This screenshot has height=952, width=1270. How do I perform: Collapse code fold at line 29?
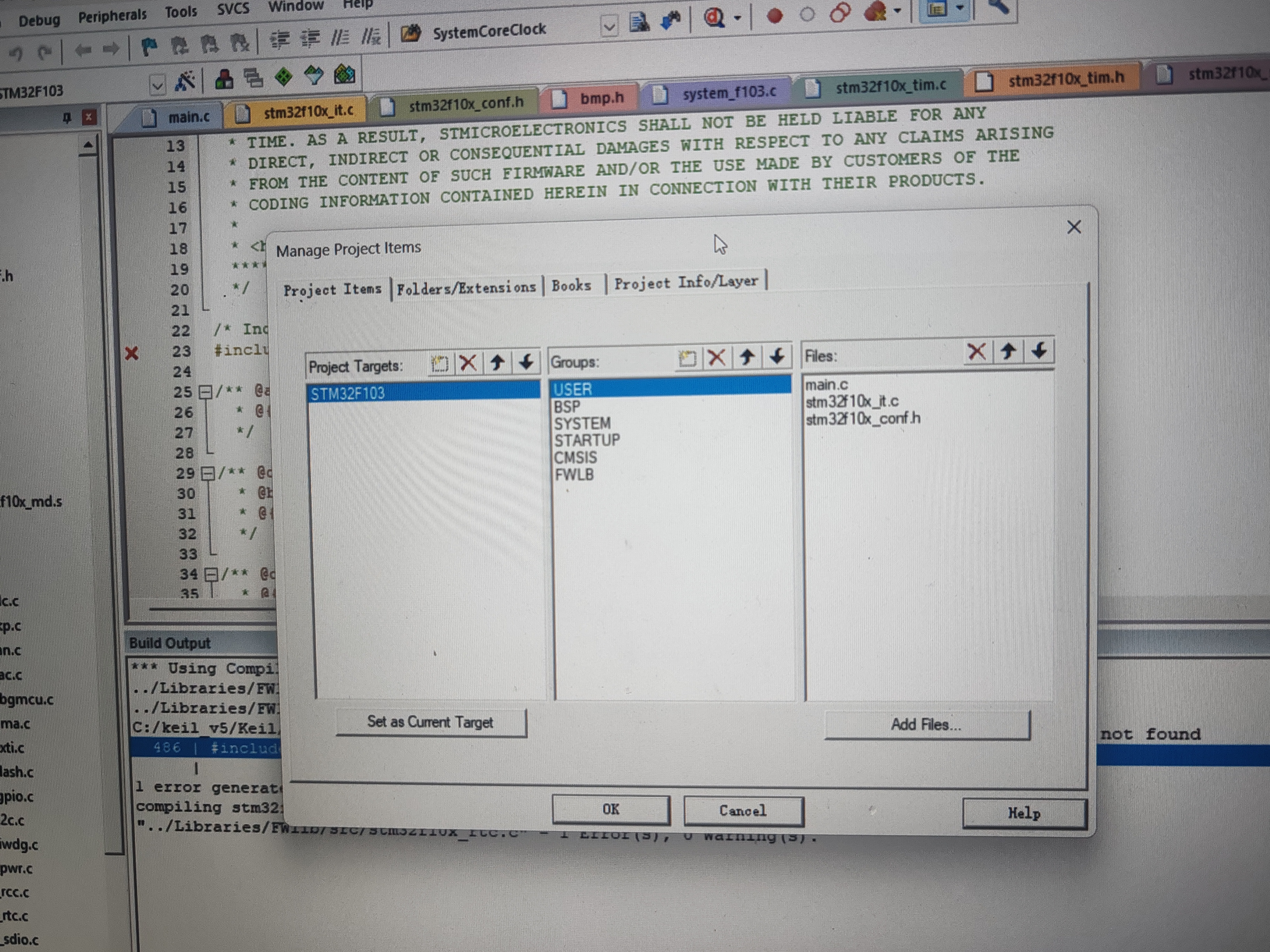(208, 474)
